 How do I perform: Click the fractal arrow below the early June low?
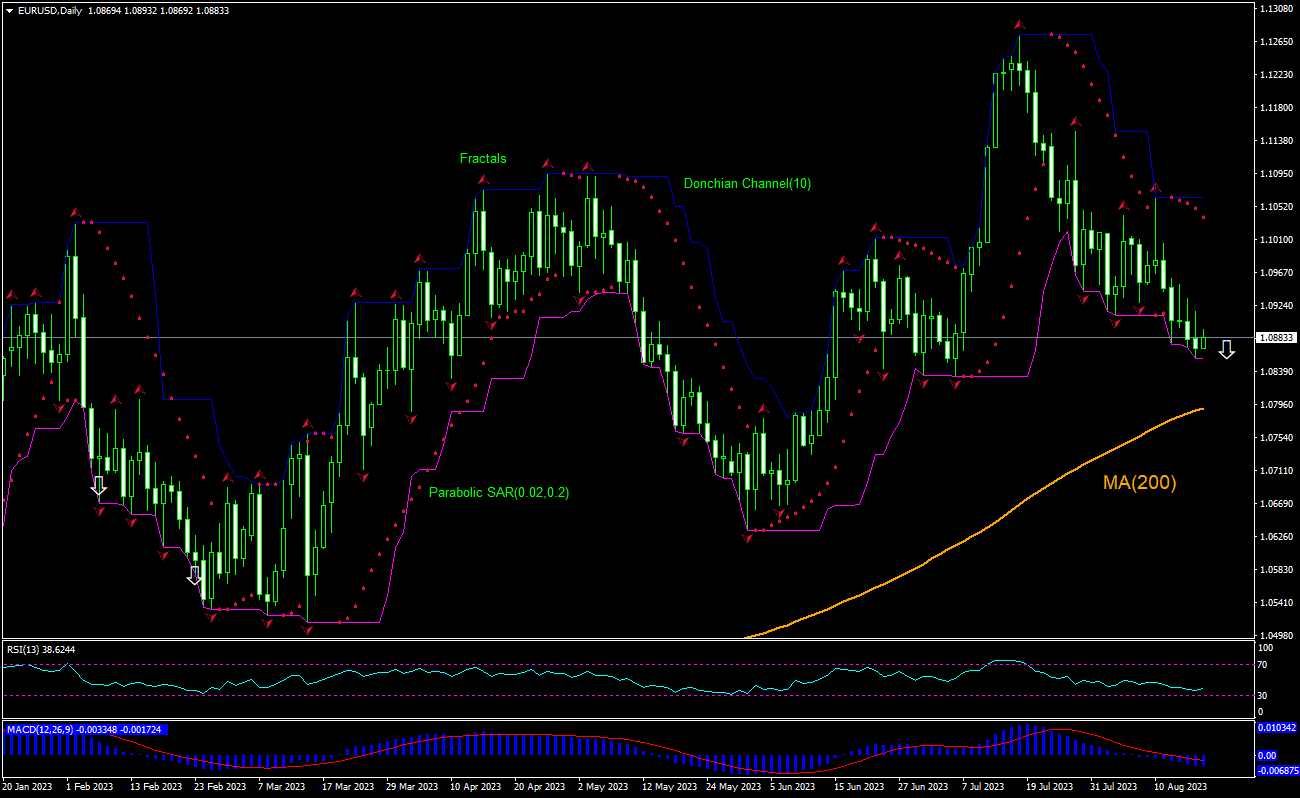[x=746, y=538]
